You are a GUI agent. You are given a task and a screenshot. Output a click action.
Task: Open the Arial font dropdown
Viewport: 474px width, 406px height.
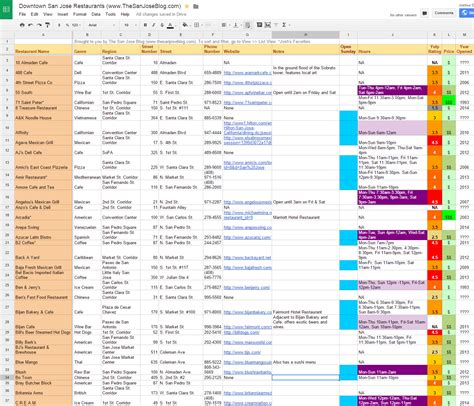pos(102,25)
